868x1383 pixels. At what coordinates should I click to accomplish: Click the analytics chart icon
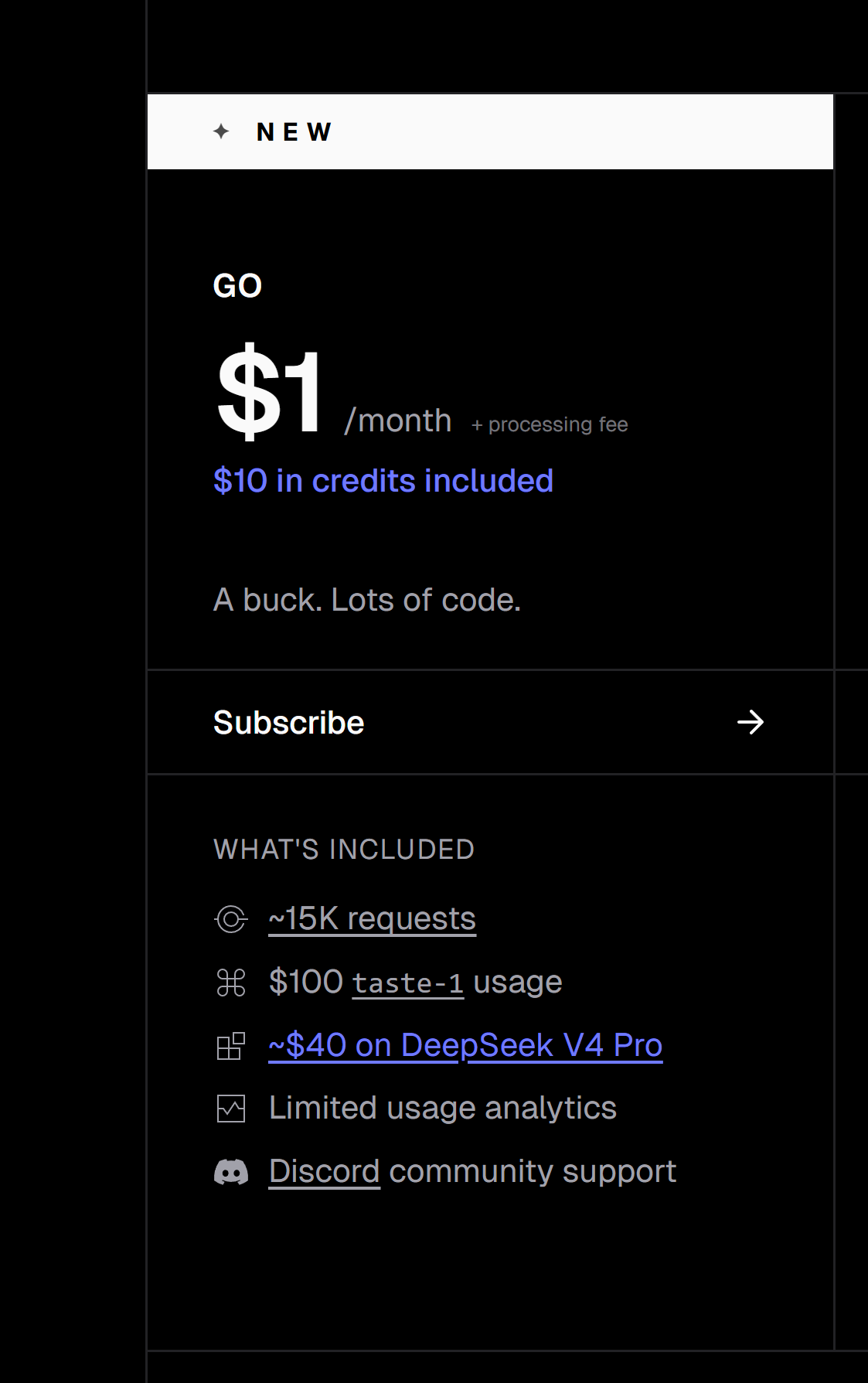pos(230,1109)
